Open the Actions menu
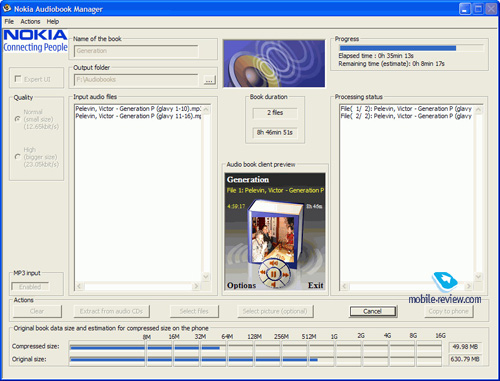The image size is (500, 381). coord(30,22)
